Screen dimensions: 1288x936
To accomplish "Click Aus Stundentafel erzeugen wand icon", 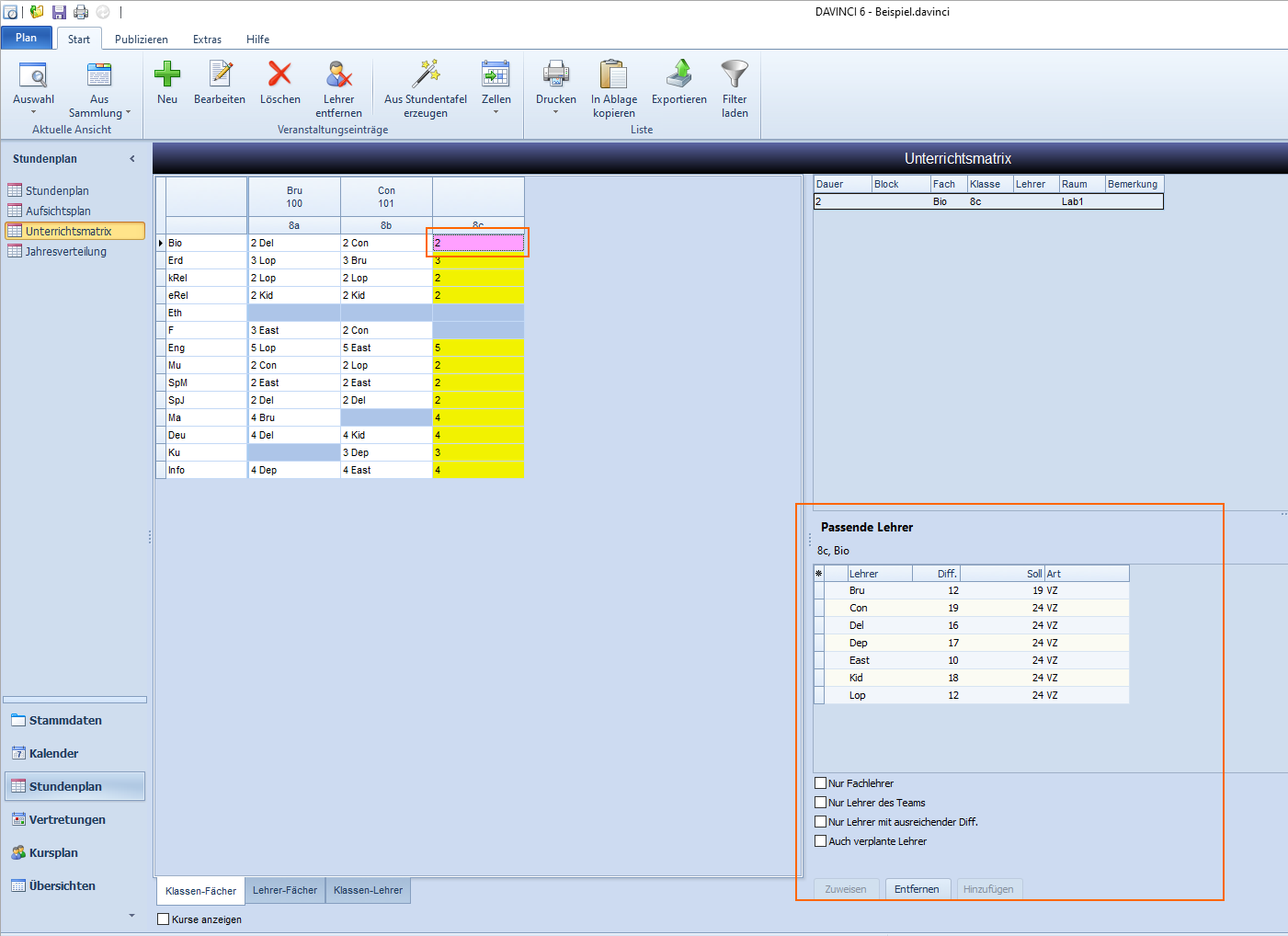I will (x=426, y=74).
